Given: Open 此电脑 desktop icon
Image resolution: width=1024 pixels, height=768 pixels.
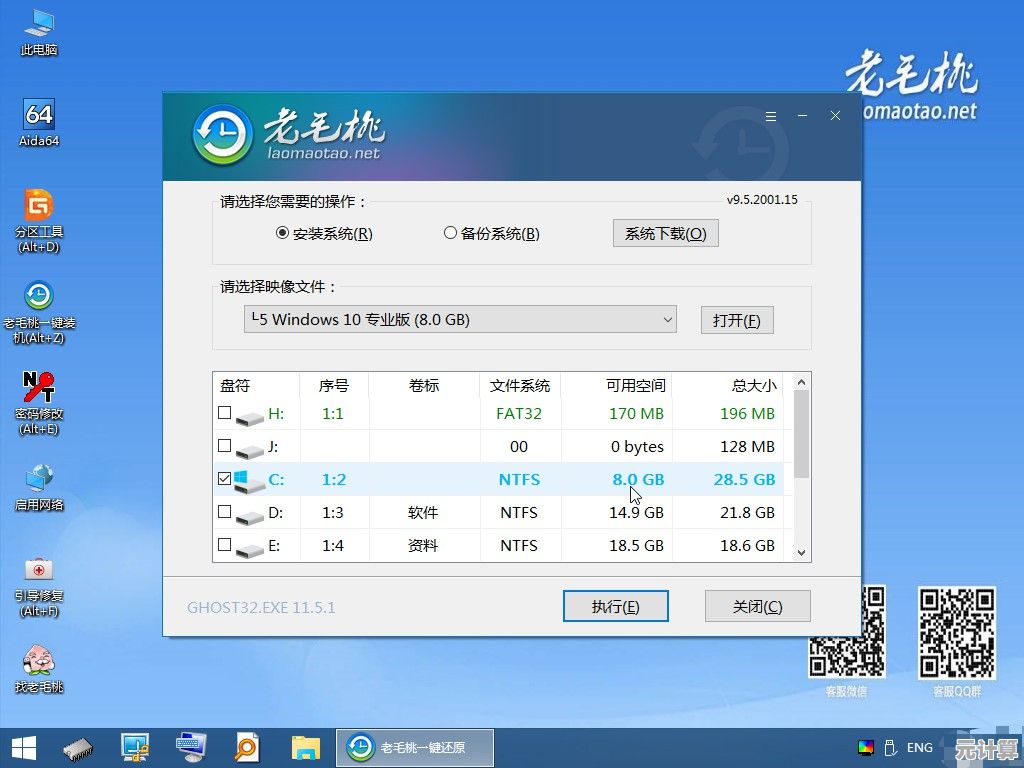Looking at the screenshot, I should coord(39,24).
